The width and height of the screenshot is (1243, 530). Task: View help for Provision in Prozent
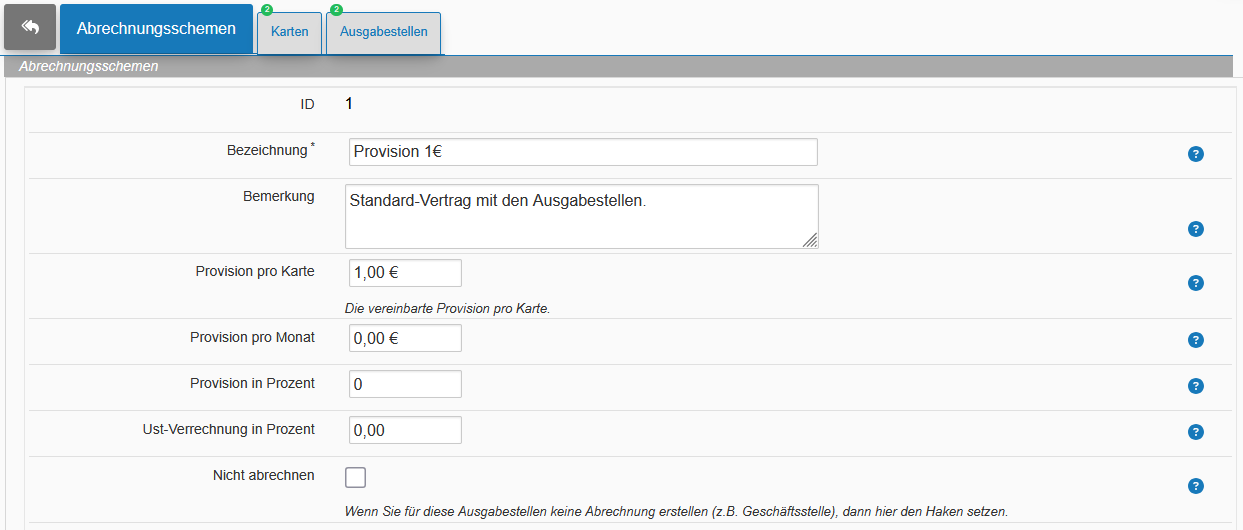1195,386
